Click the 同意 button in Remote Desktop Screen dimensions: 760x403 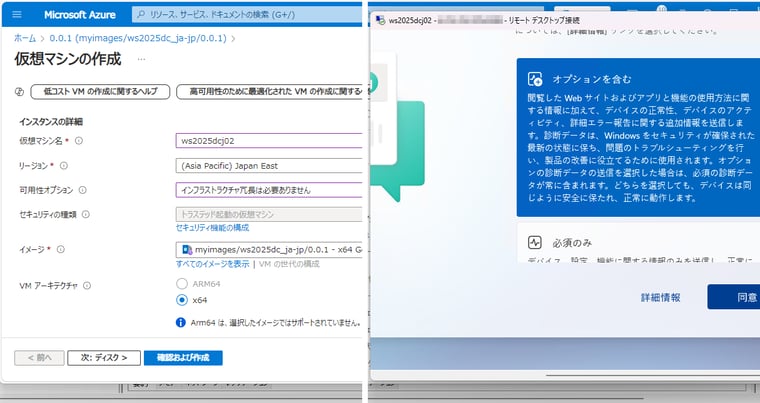click(x=734, y=297)
